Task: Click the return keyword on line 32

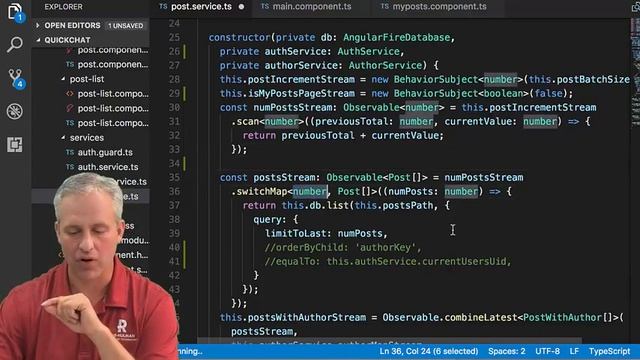Action: tap(259, 136)
